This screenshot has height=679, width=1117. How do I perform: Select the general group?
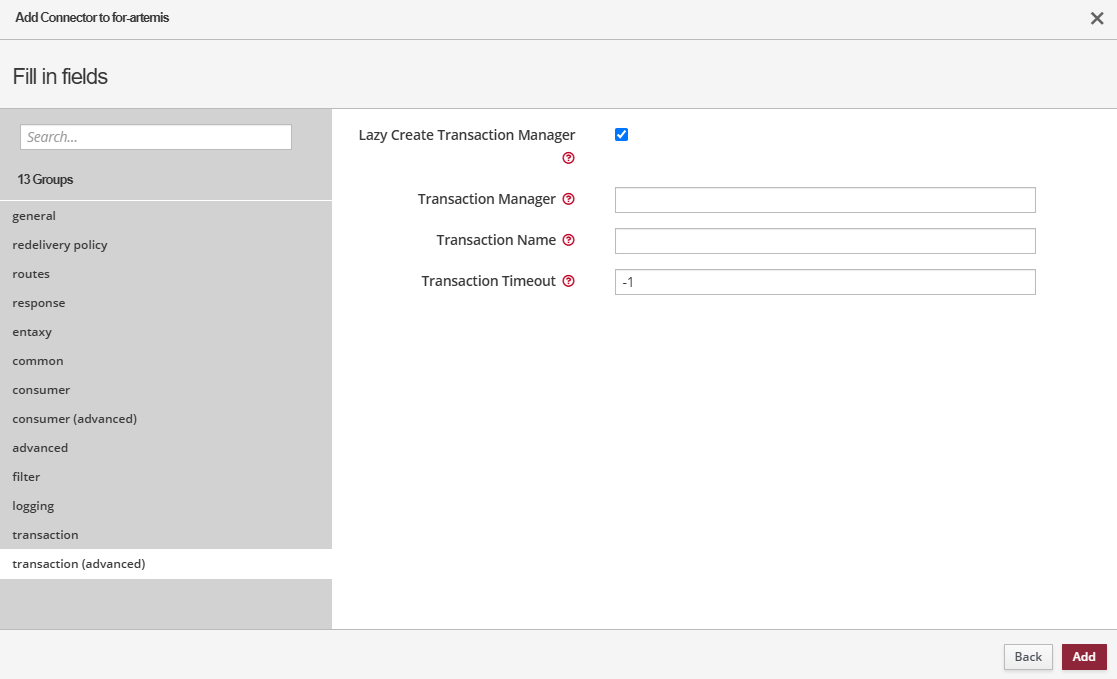pyautogui.click(x=33, y=215)
